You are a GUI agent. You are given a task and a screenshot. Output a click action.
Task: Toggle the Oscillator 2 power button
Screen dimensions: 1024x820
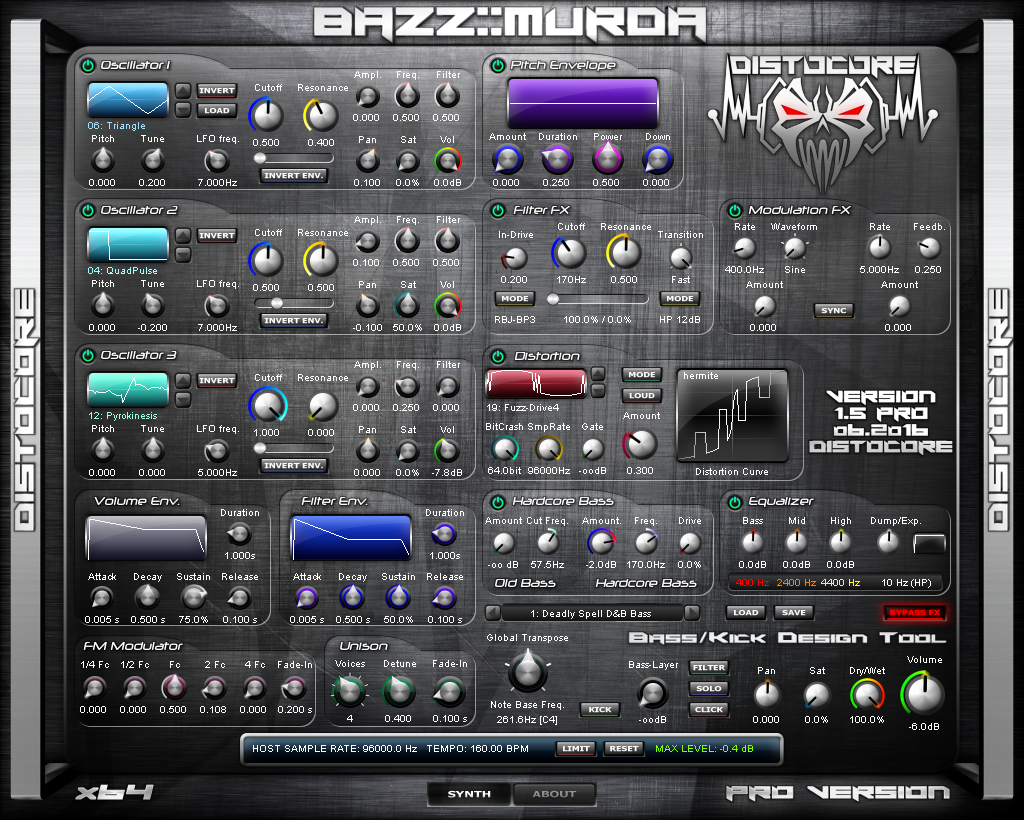pyautogui.click(x=88, y=210)
